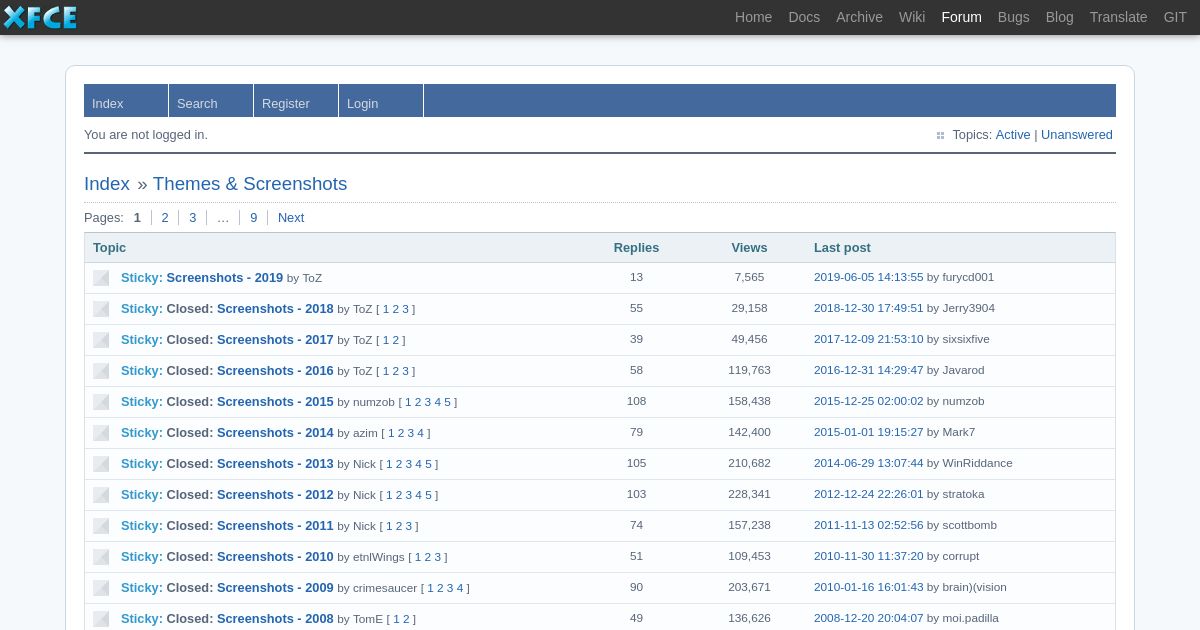Show Active topics
The image size is (1200, 630).
click(x=1012, y=135)
